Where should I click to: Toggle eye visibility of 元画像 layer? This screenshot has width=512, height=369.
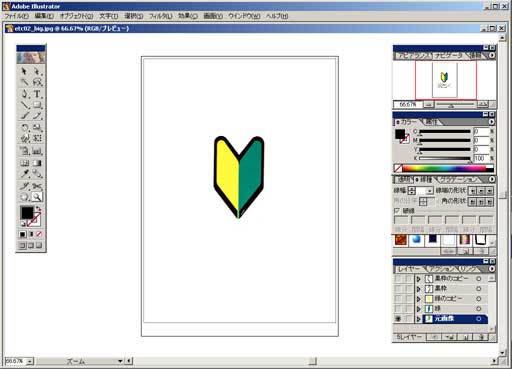(397, 319)
